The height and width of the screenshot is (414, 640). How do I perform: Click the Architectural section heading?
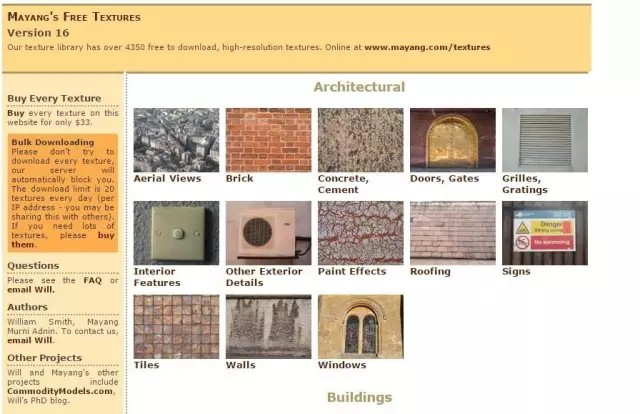coord(359,87)
